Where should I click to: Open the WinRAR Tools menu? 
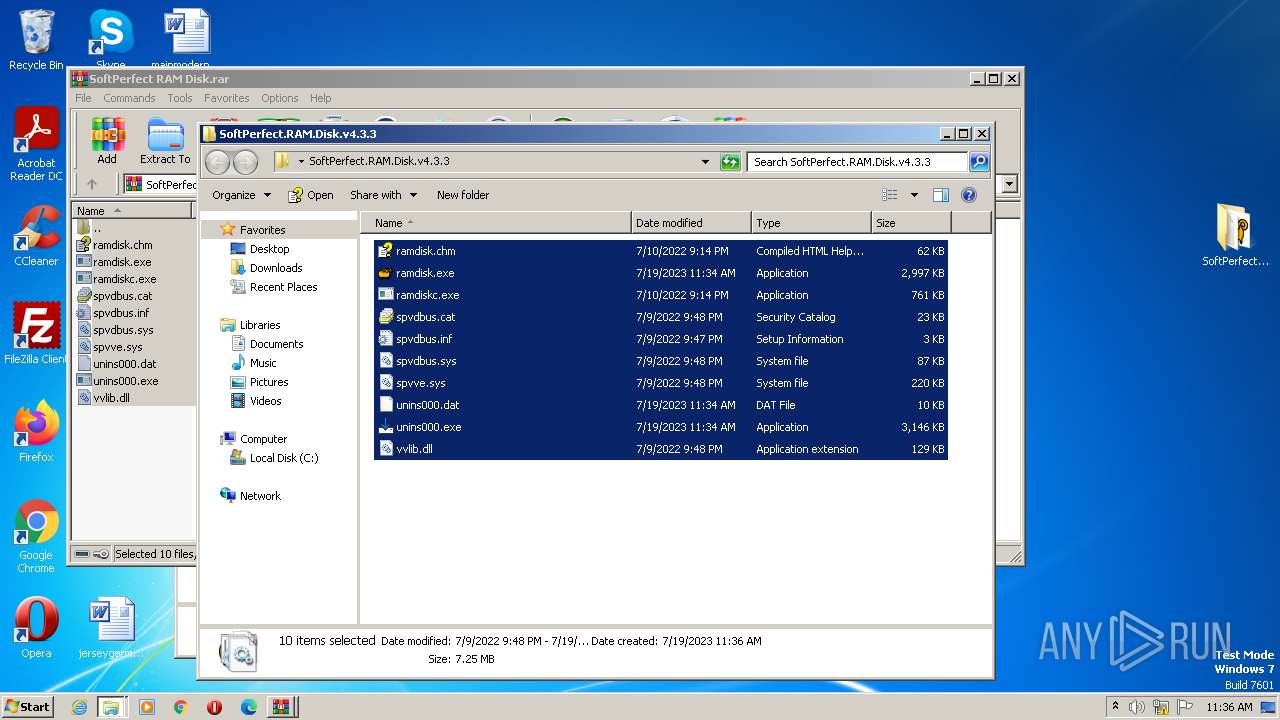pos(180,98)
